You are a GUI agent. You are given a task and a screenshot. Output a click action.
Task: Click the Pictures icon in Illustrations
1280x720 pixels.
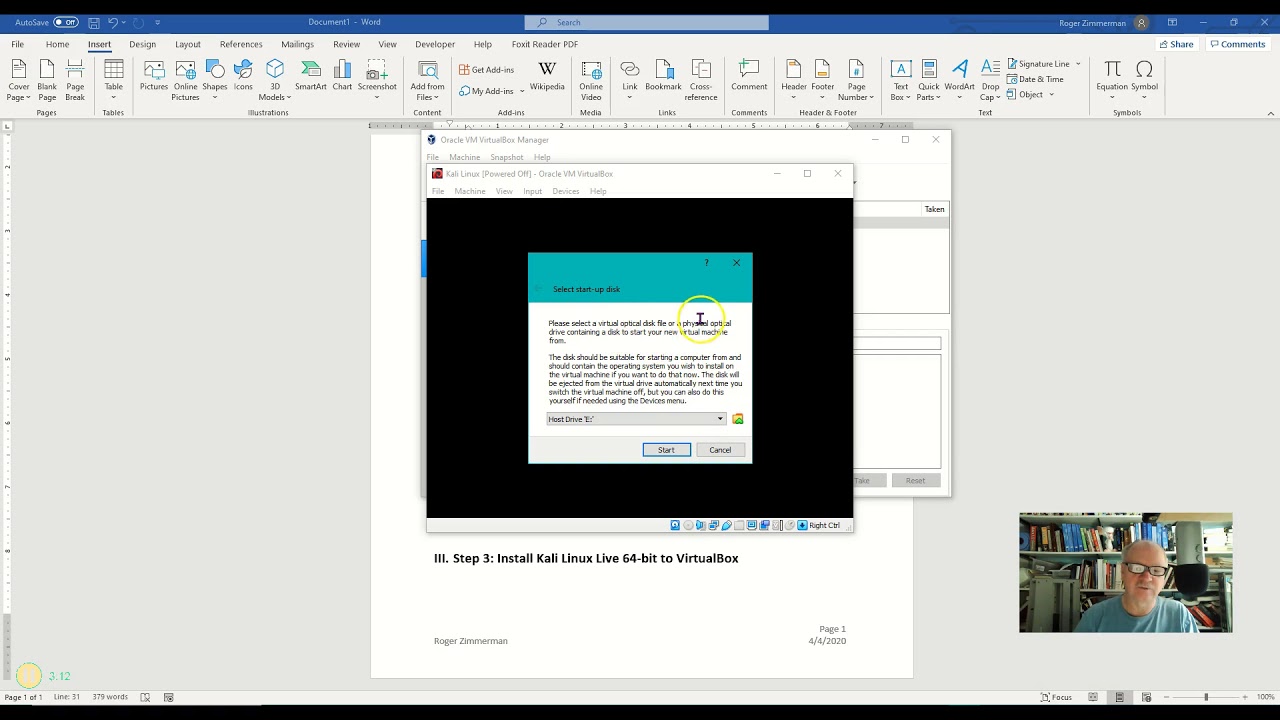[154, 76]
